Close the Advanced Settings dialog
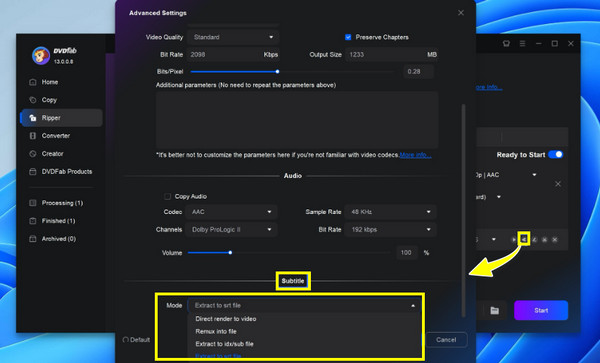Viewport: 600px width, 363px height. (x=461, y=13)
